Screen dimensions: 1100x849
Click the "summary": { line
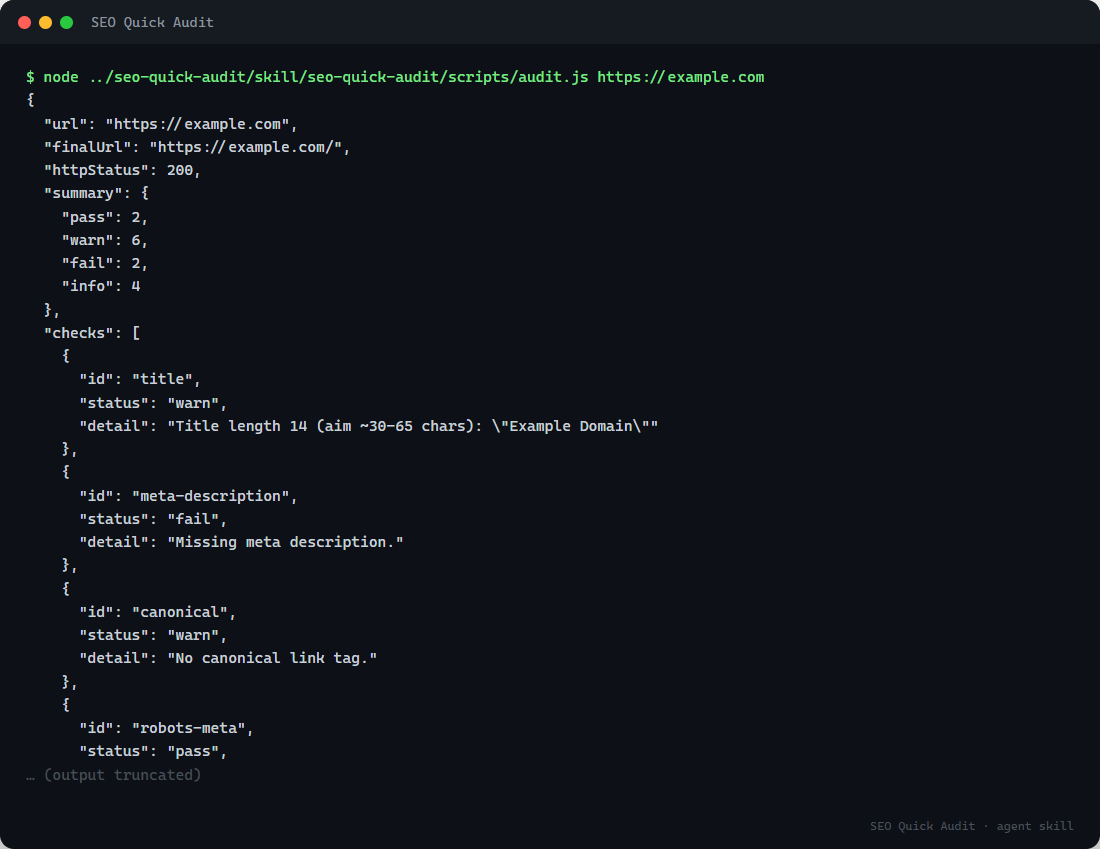click(x=96, y=194)
